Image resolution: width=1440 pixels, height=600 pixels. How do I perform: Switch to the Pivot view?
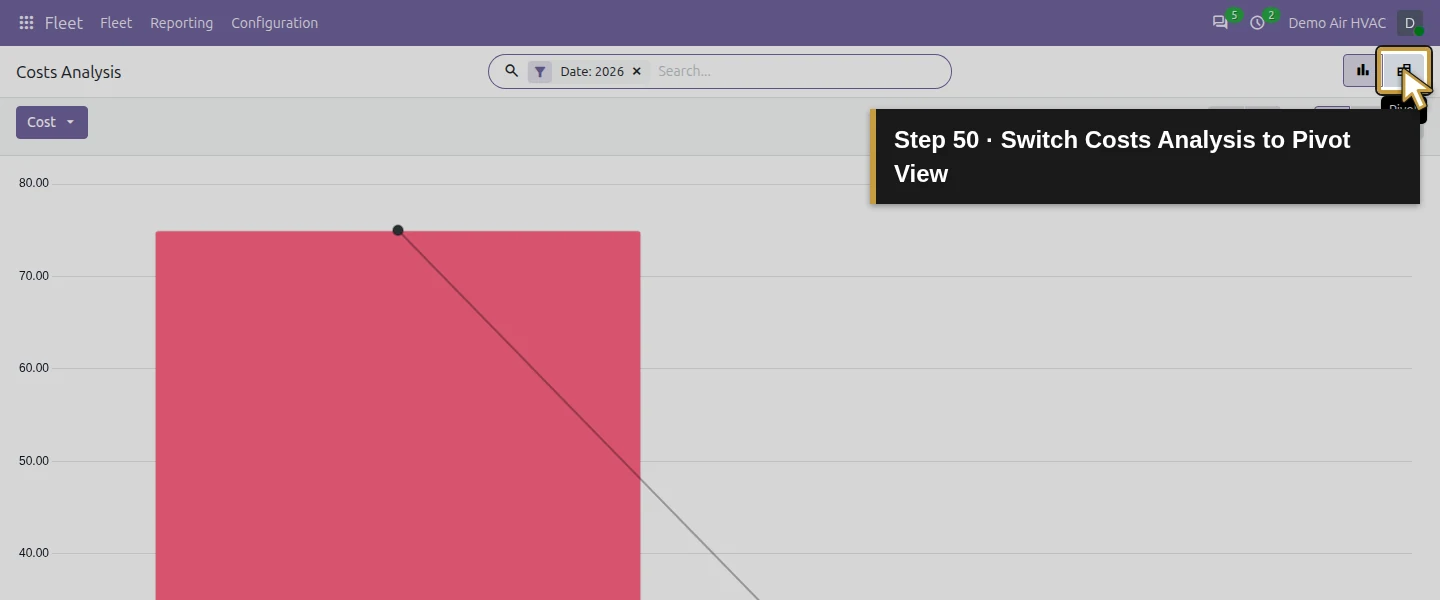point(1404,70)
